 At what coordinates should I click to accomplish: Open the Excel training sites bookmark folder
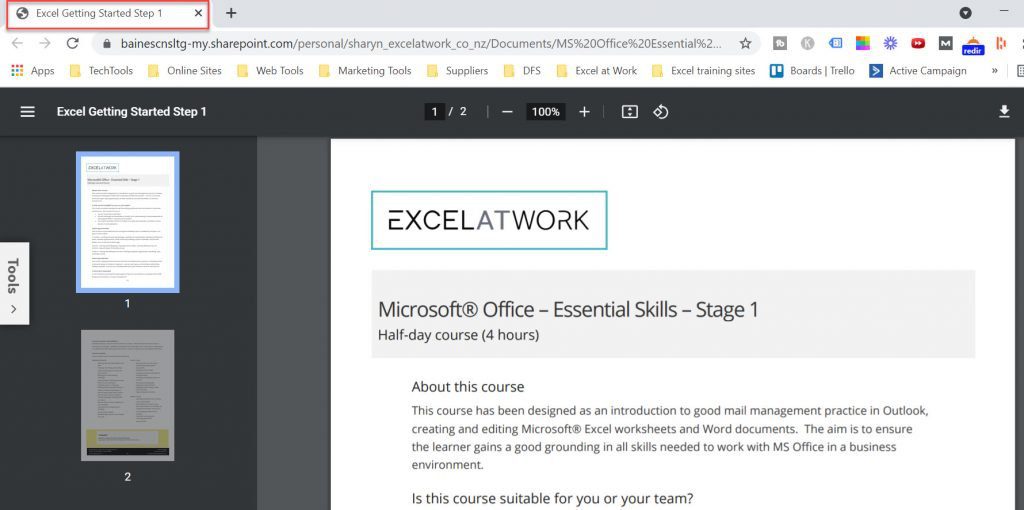pyautogui.click(x=704, y=71)
